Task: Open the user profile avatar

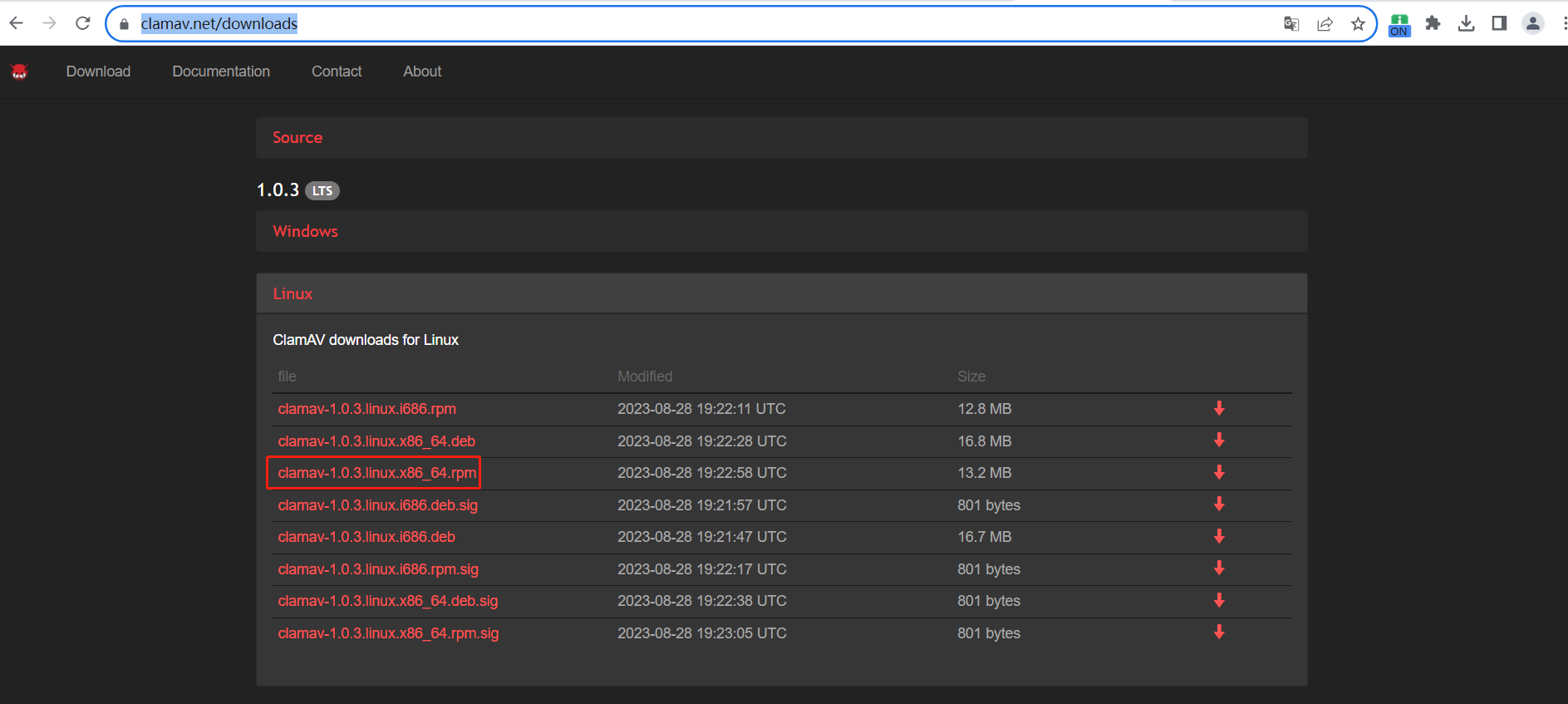Action: (1533, 23)
